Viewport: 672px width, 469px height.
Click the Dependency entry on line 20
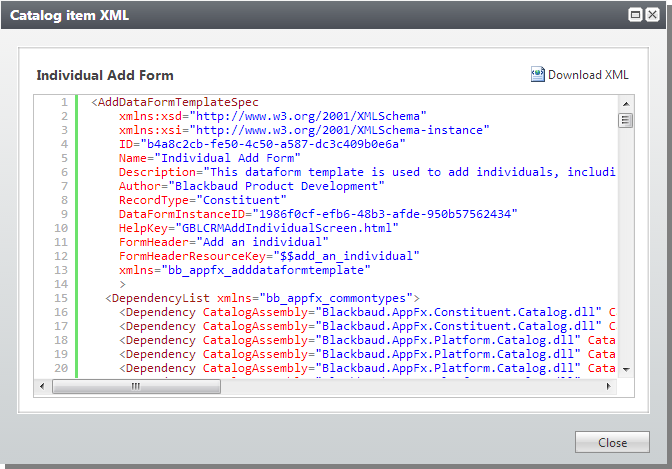pyautogui.click(x=367, y=368)
